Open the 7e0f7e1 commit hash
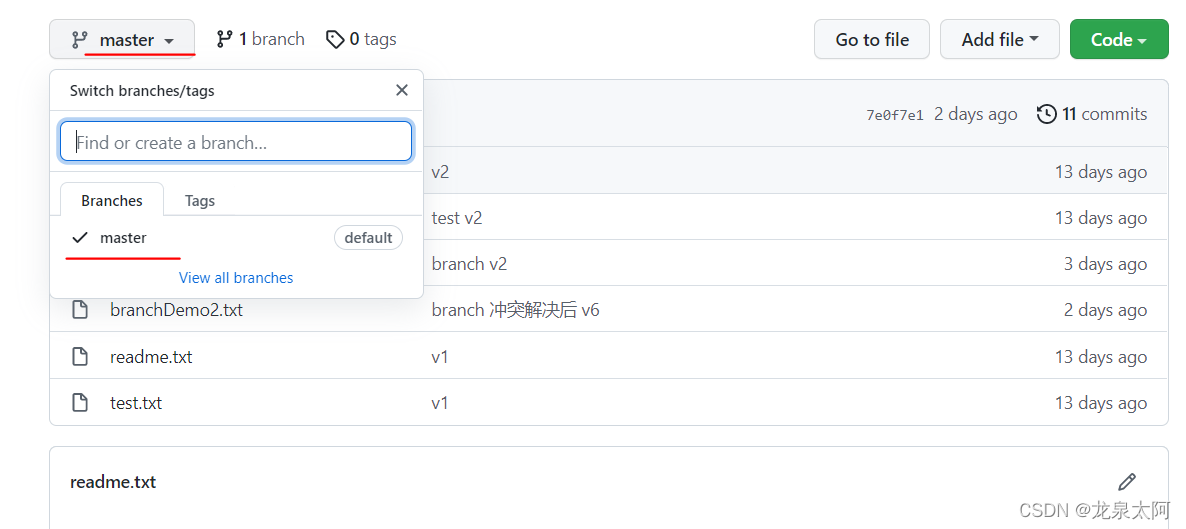 point(895,115)
